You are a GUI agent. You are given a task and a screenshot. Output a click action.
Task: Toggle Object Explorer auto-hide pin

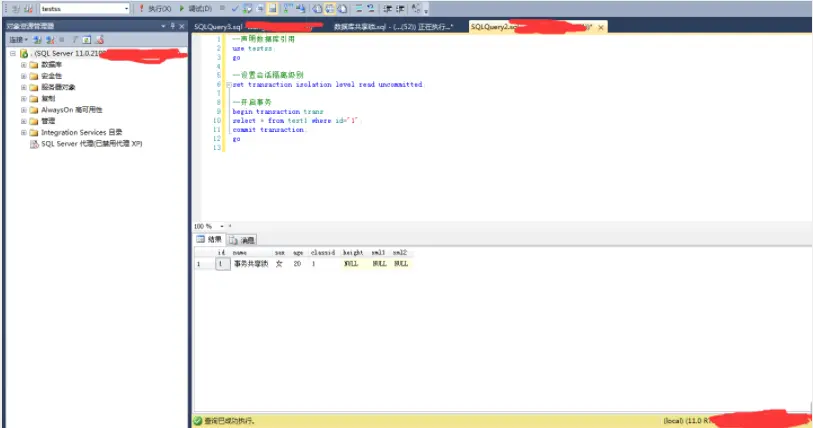(173, 26)
